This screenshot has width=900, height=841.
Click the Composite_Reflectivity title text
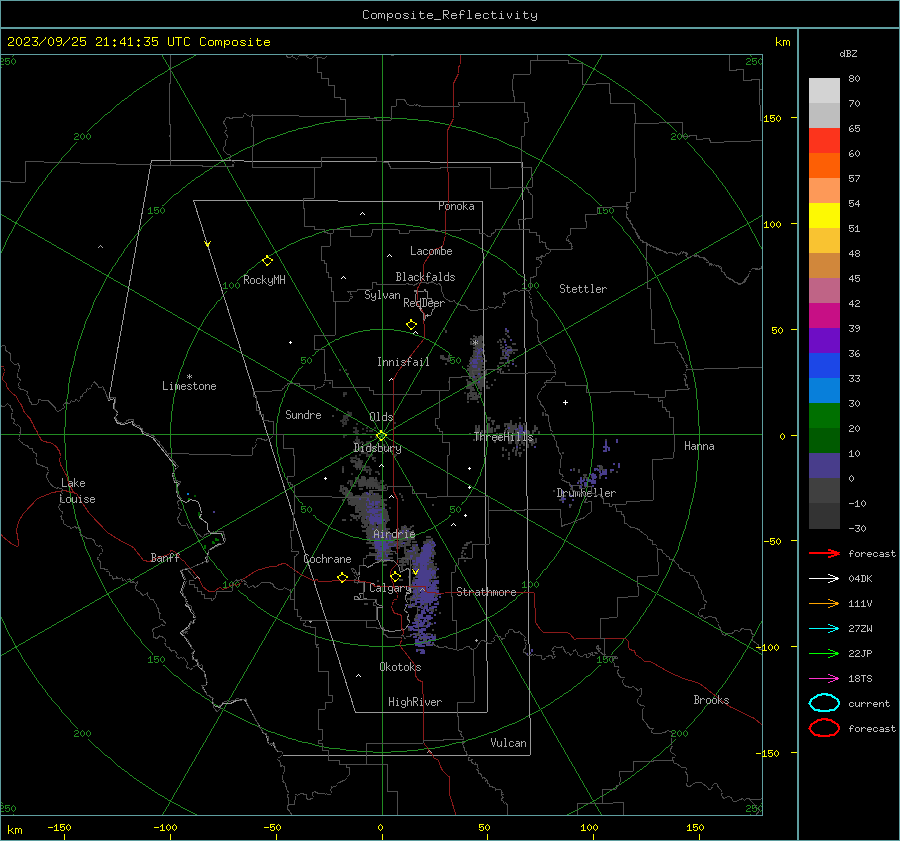[450, 15]
